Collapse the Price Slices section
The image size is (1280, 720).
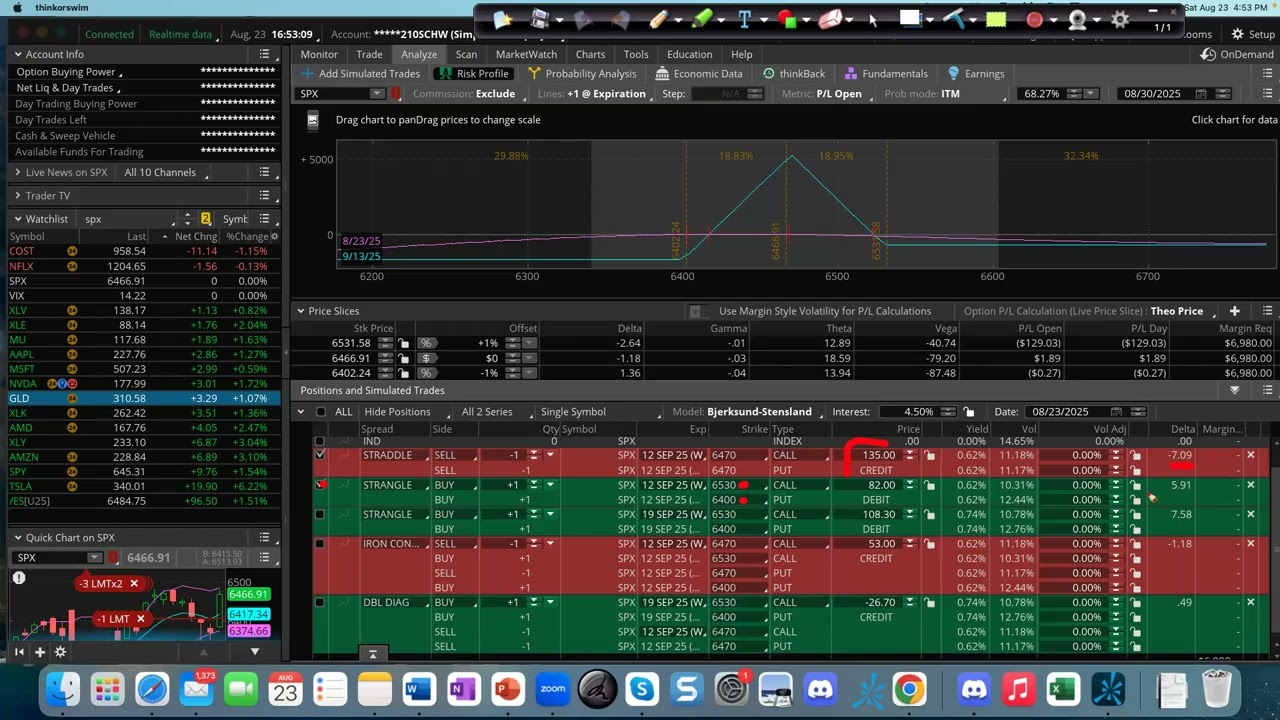[x=300, y=311]
